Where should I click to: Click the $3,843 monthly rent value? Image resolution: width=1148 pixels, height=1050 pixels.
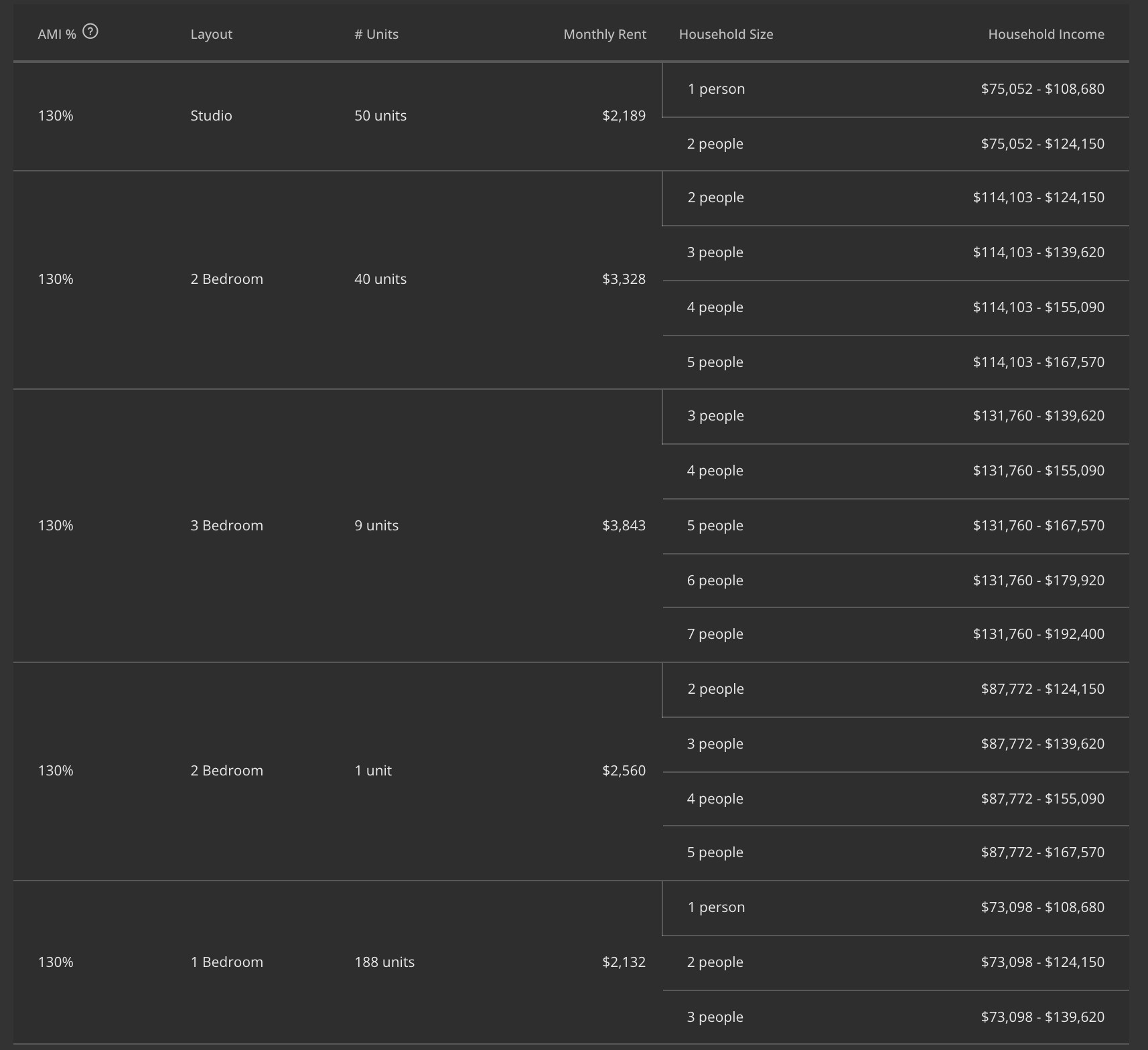tap(624, 526)
